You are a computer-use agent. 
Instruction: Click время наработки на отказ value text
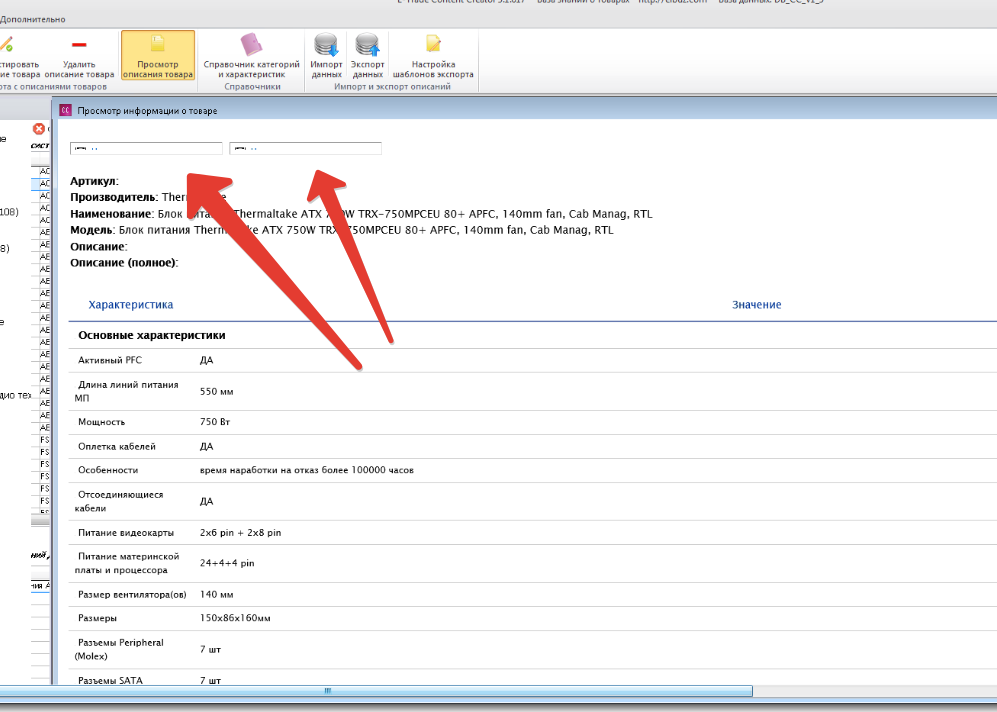306,470
